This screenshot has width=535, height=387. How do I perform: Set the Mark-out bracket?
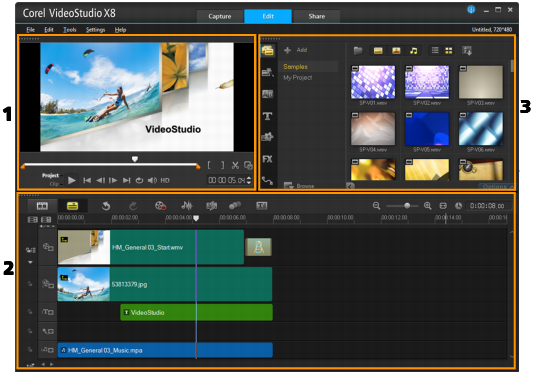(x=222, y=166)
